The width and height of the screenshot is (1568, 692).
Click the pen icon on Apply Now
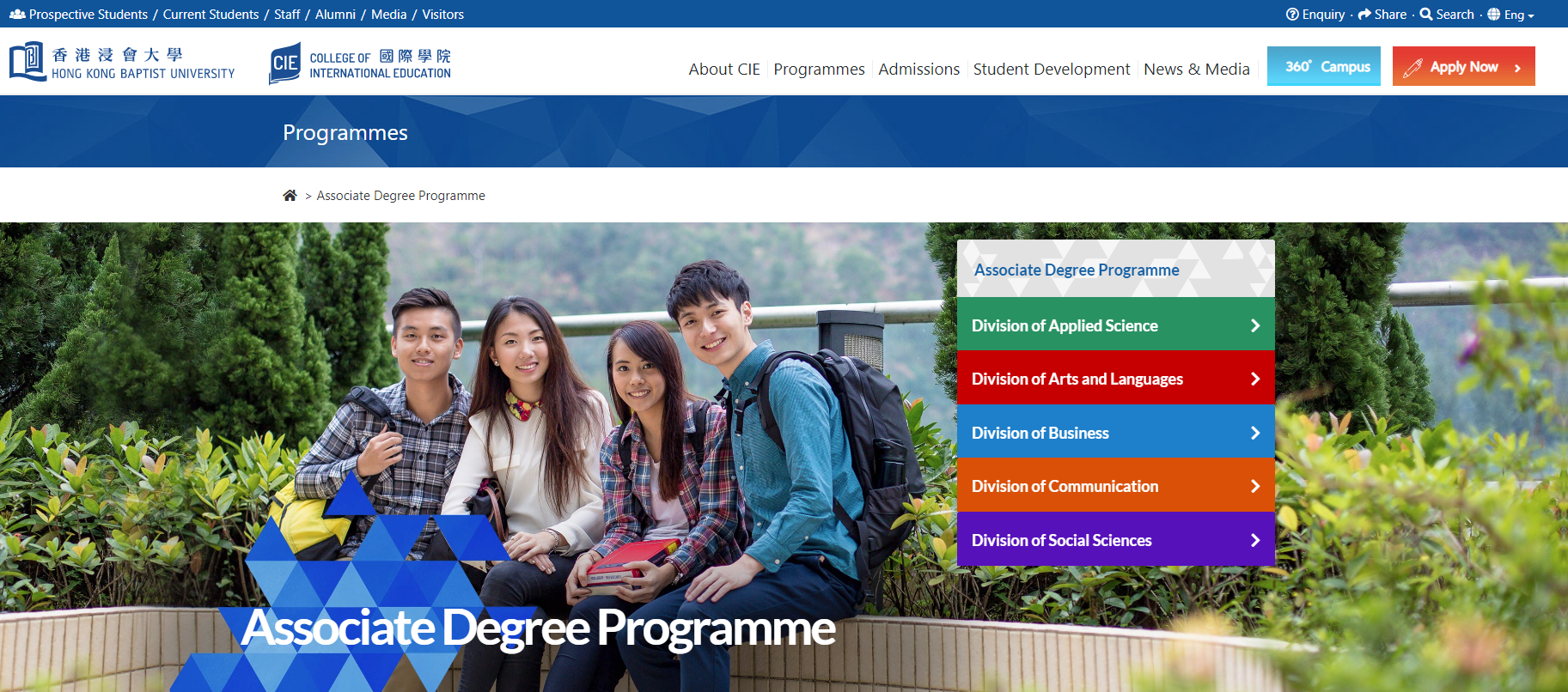tap(1412, 68)
